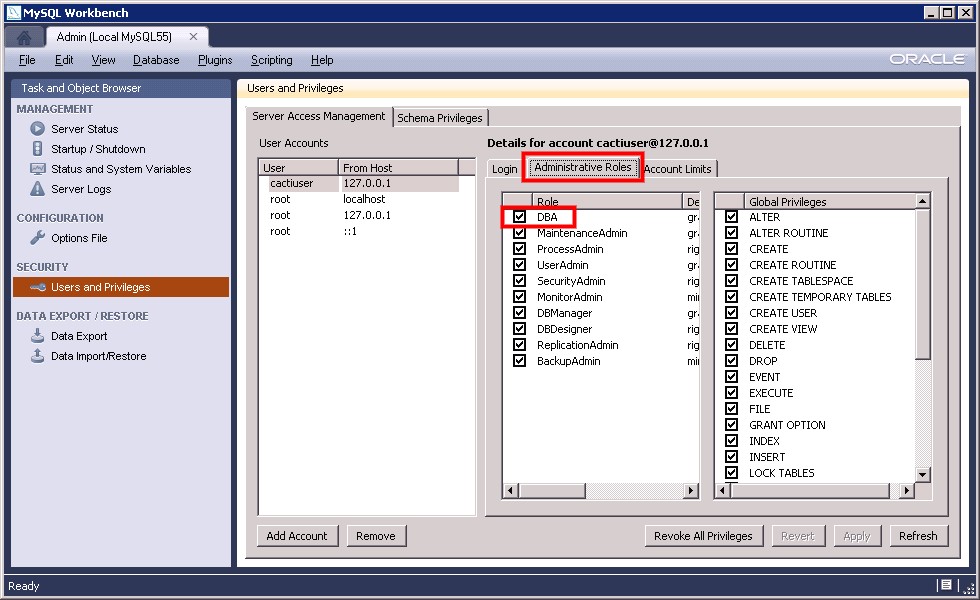This screenshot has height=600, width=980.
Task: Open the Help menu
Action: pos(322,60)
